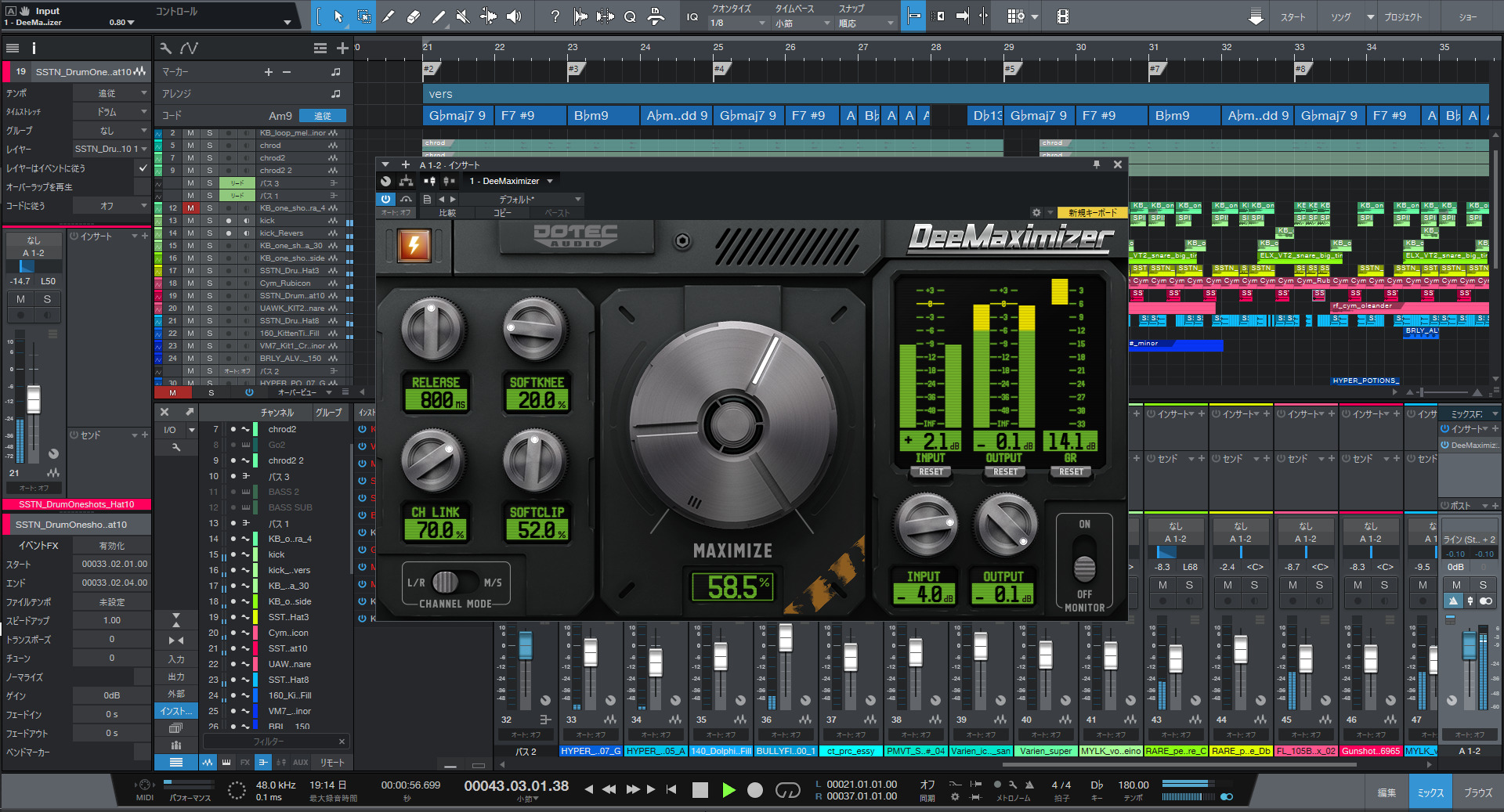Open the track list menu icon
The image size is (1504, 812).
click(x=320, y=49)
